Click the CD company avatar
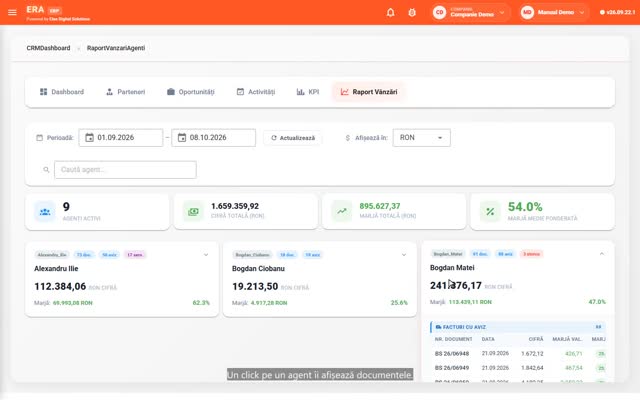Image resolution: width=640 pixels, height=400 pixels. [x=439, y=12]
